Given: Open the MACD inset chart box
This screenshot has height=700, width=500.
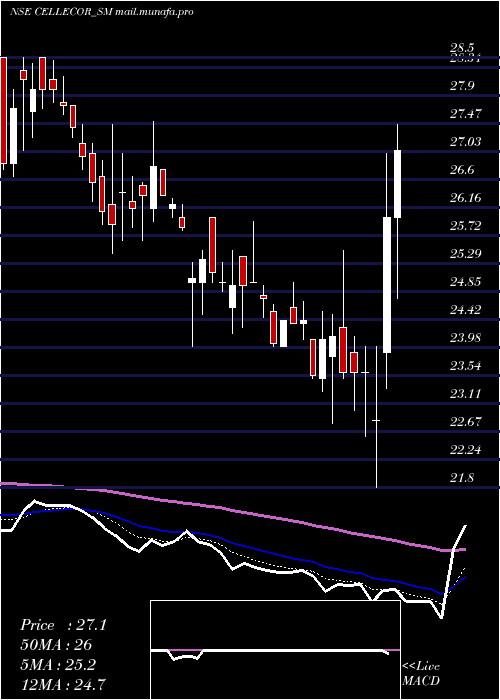Looking at the screenshot, I should click(x=275, y=650).
